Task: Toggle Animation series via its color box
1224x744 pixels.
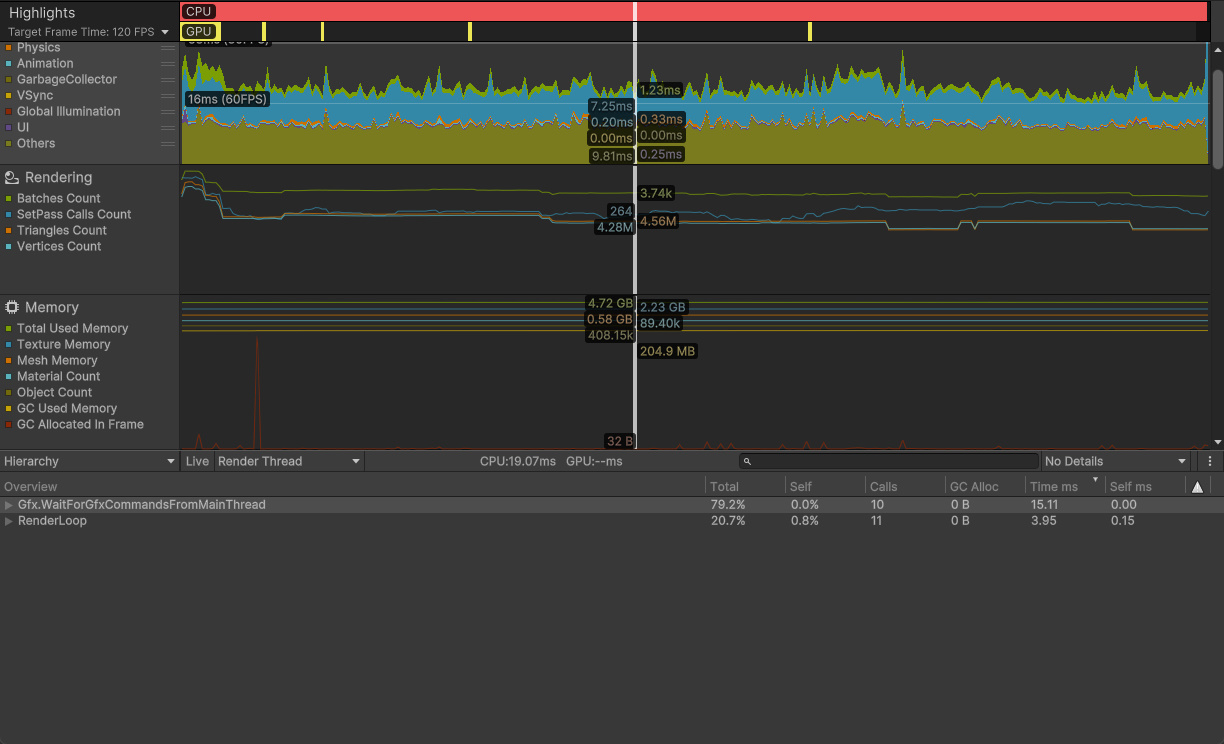Action: (9, 64)
